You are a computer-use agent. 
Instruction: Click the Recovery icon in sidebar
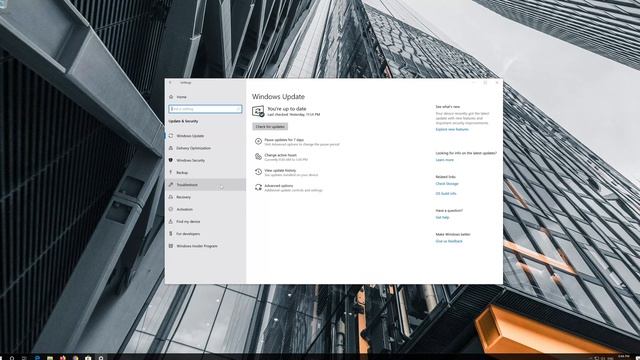coord(171,197)
